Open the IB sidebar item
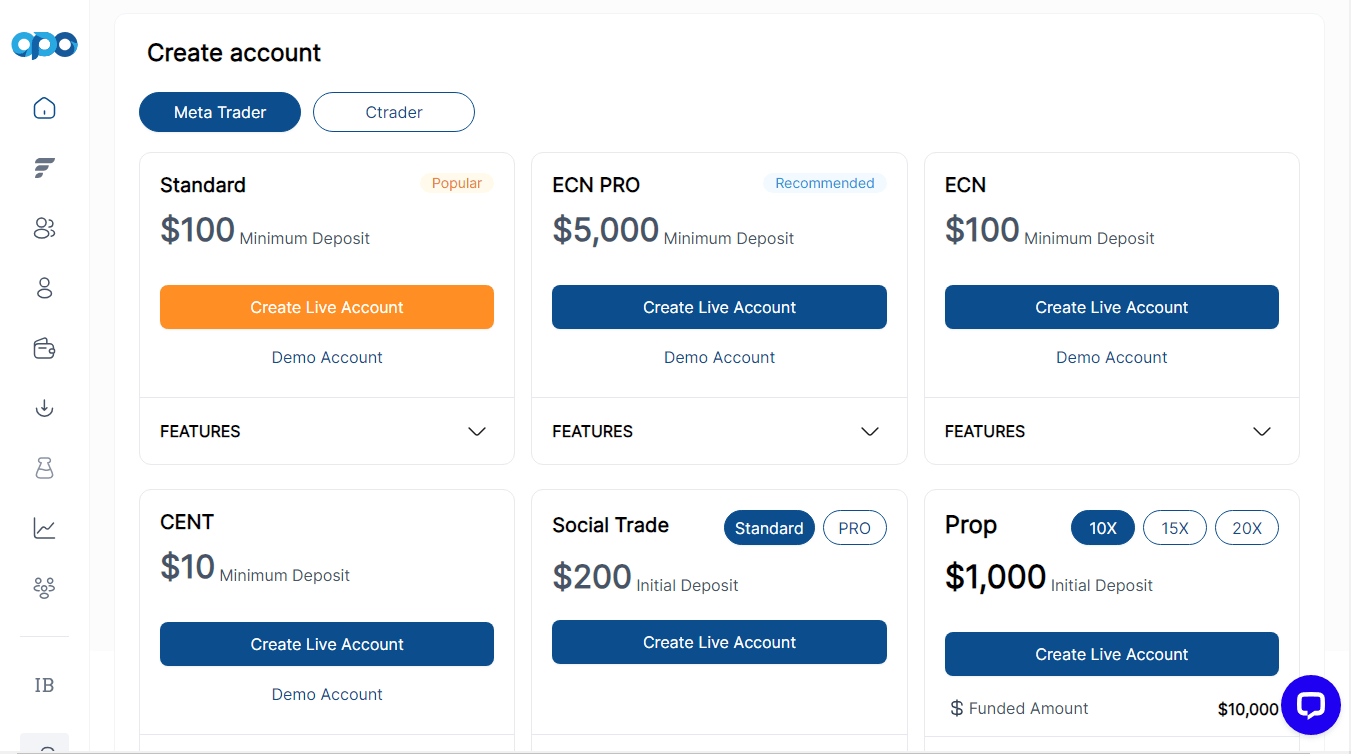The image size is (1351, 754). [x=44, y=685]
